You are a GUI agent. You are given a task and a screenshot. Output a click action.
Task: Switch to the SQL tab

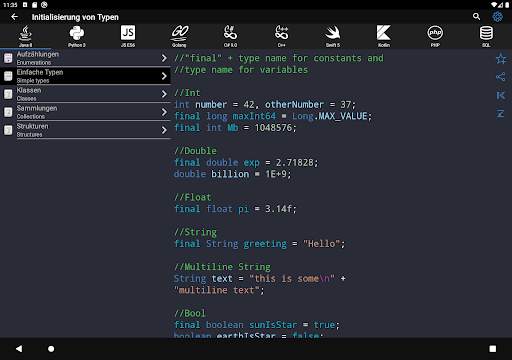486,36
